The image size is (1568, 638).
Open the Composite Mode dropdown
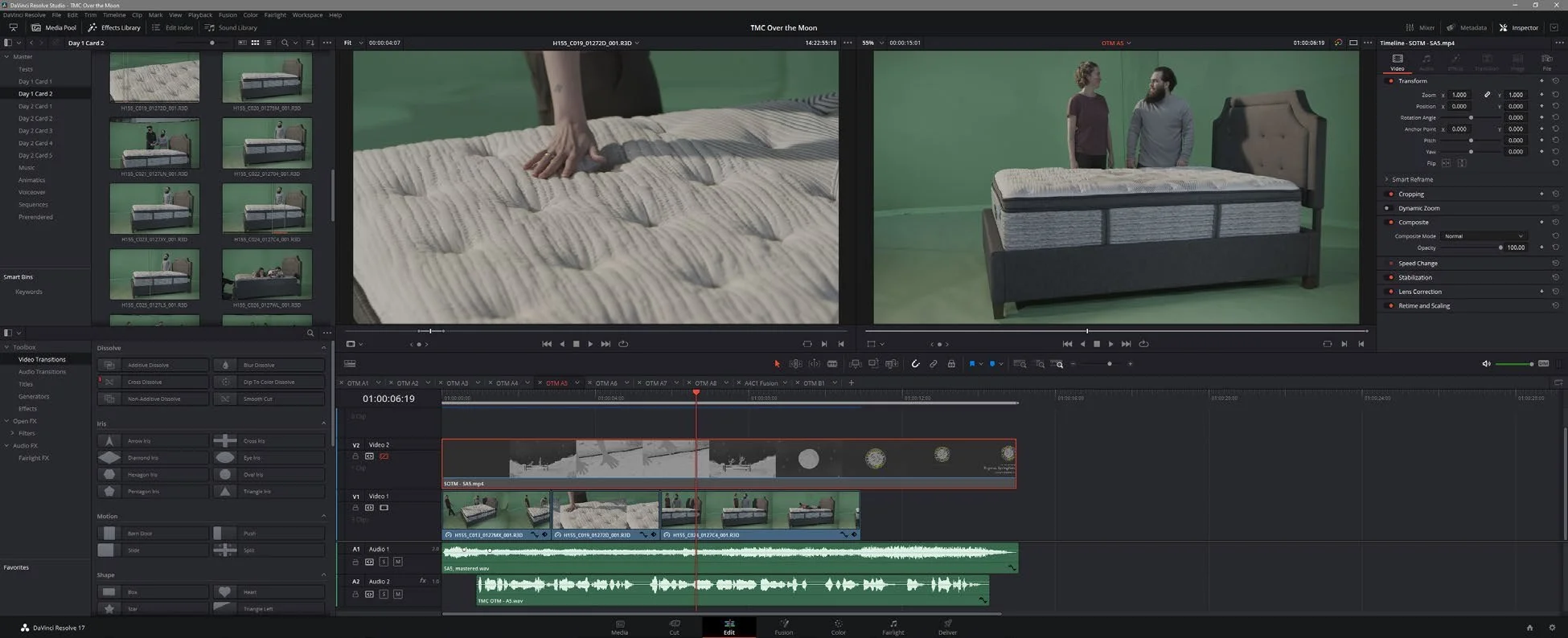pyautogui.click(x=1483, y=236)
